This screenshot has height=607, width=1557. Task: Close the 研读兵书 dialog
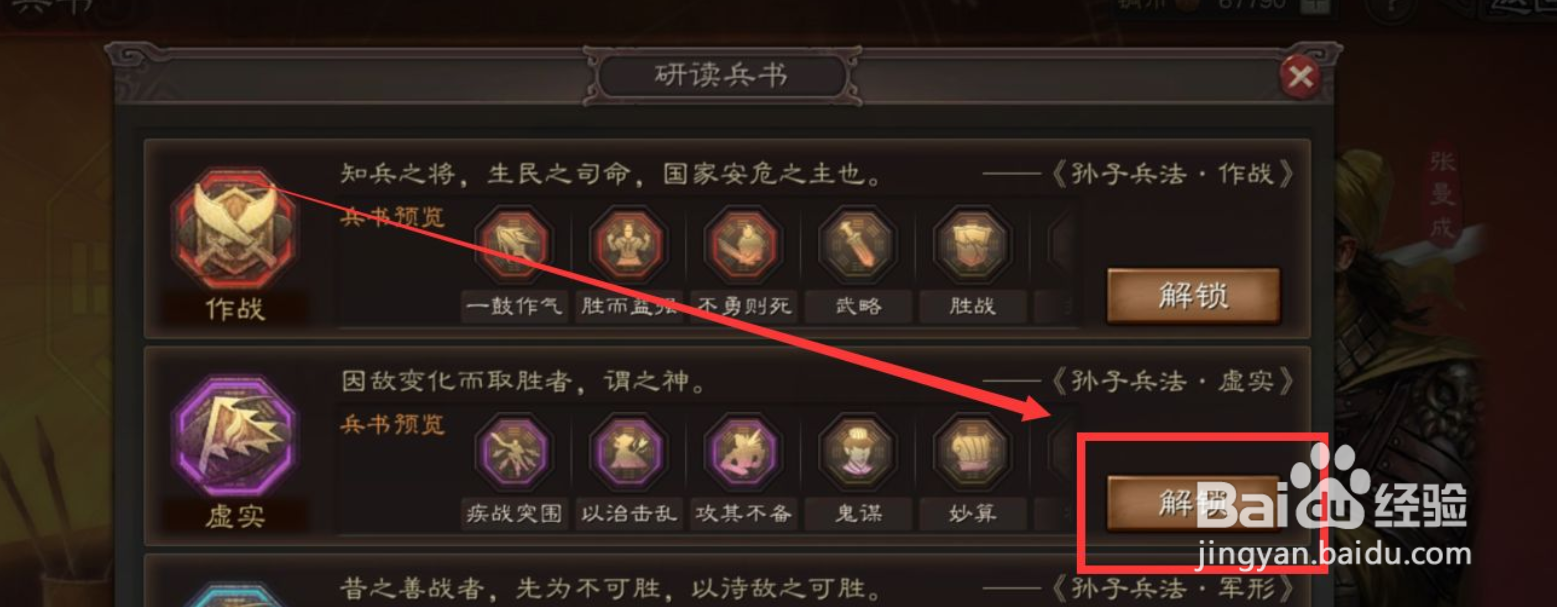(x=1300, y=76)
